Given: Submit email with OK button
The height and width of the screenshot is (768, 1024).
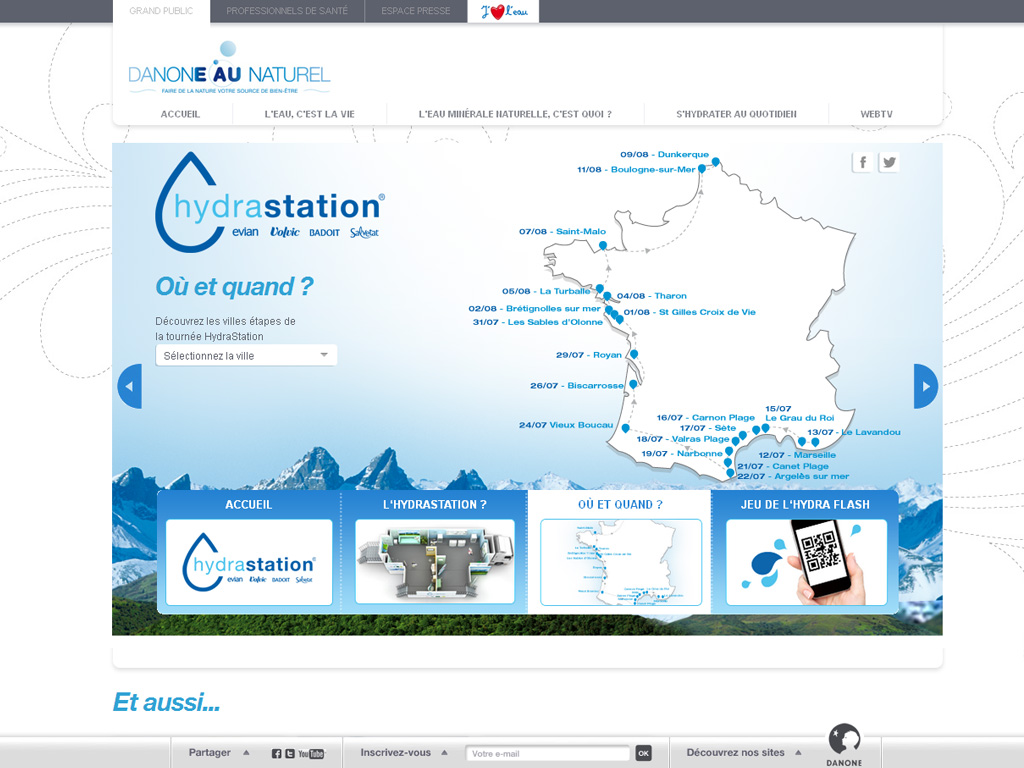Looking at the screenshot, I should point(643,753).
